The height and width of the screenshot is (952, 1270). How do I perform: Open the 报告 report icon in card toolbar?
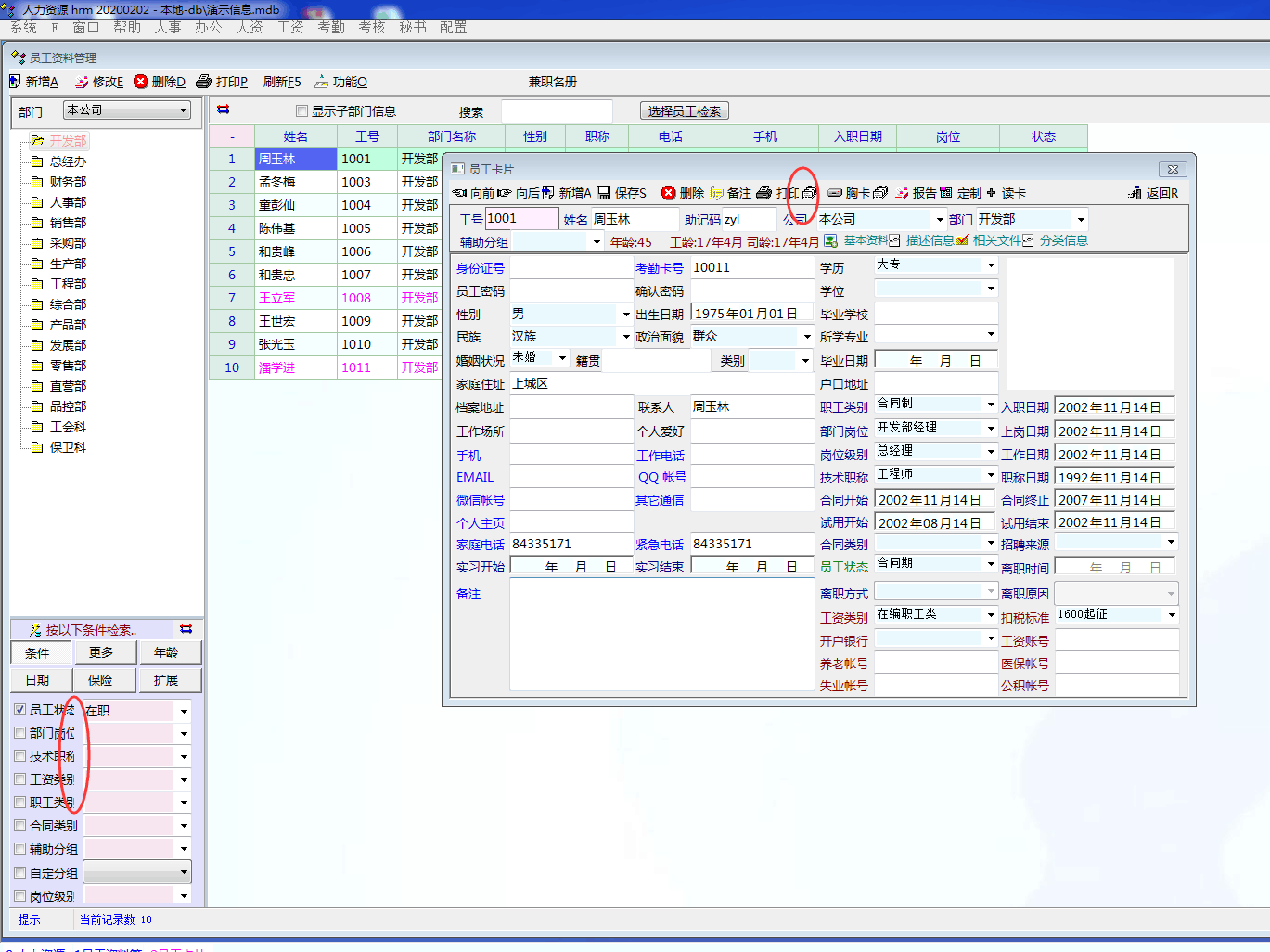pyautogui.click(x=902, y=193)
